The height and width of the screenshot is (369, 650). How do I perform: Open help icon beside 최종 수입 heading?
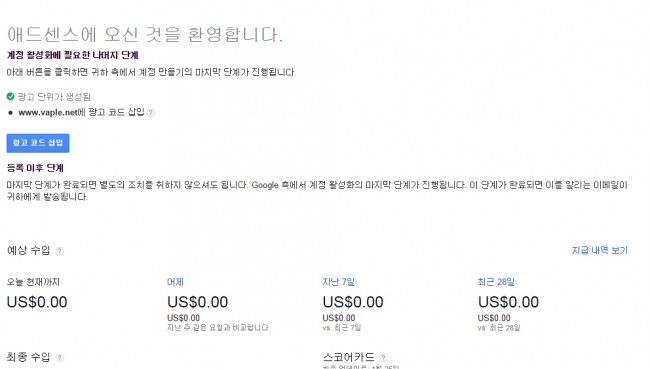(60, 357)
